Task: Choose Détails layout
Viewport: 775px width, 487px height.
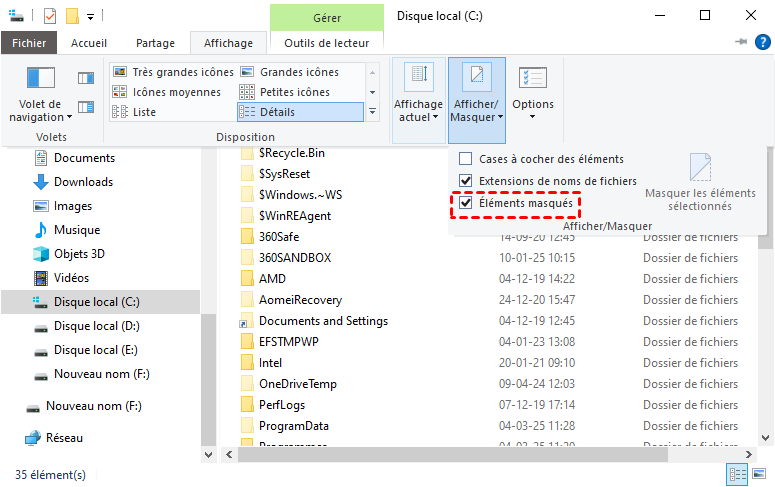Action: [301, 112]
